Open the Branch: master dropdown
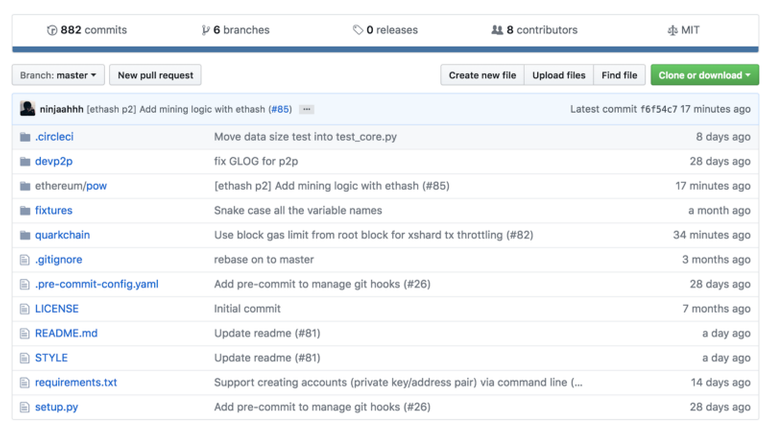Viewport: 768px width, 425px height. click(58, 75)
